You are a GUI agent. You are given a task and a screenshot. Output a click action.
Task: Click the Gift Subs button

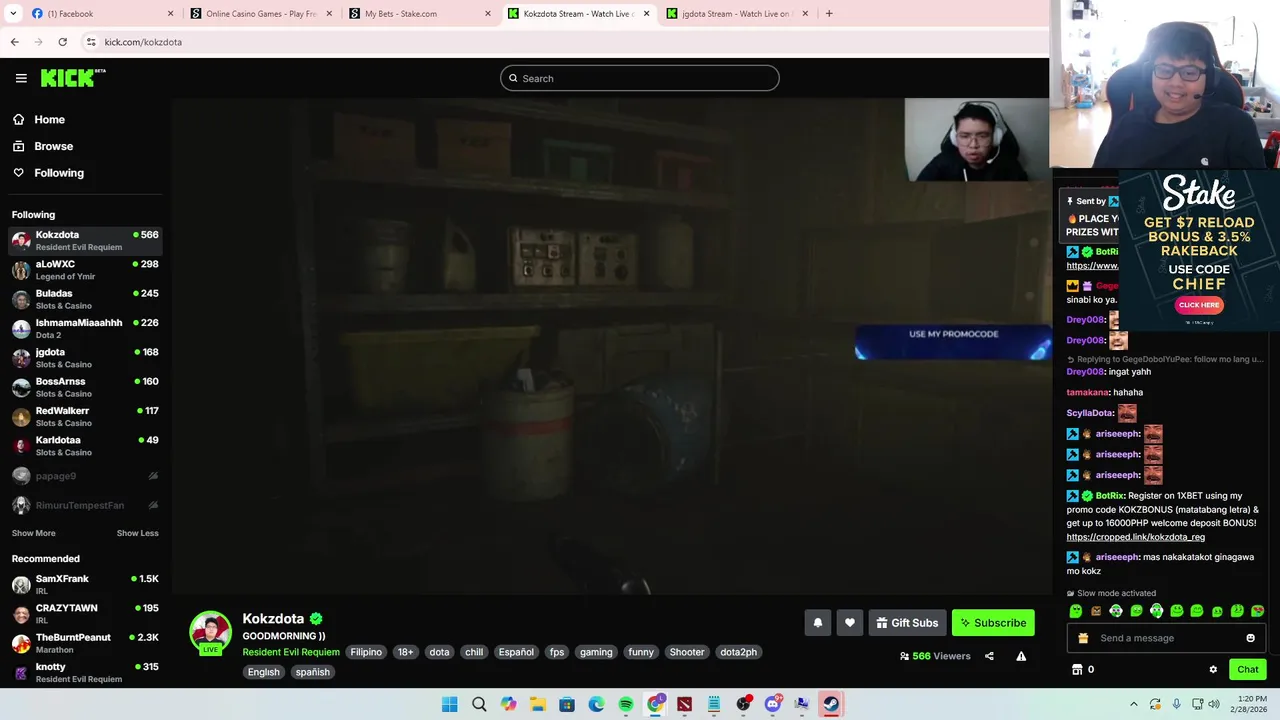pyautogui.click(x=907, y=623)
